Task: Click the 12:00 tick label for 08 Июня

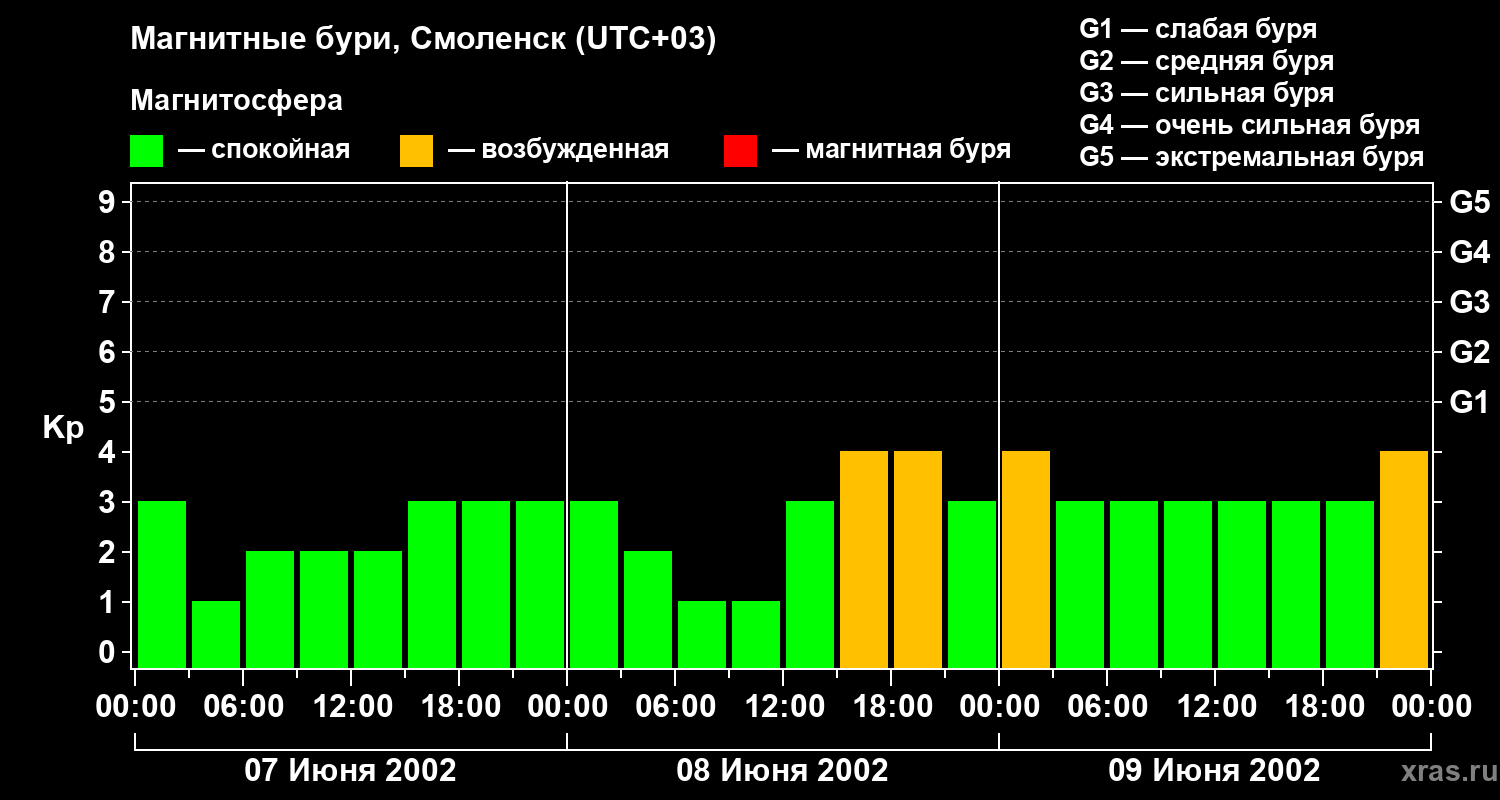Action: pos(783,707)
